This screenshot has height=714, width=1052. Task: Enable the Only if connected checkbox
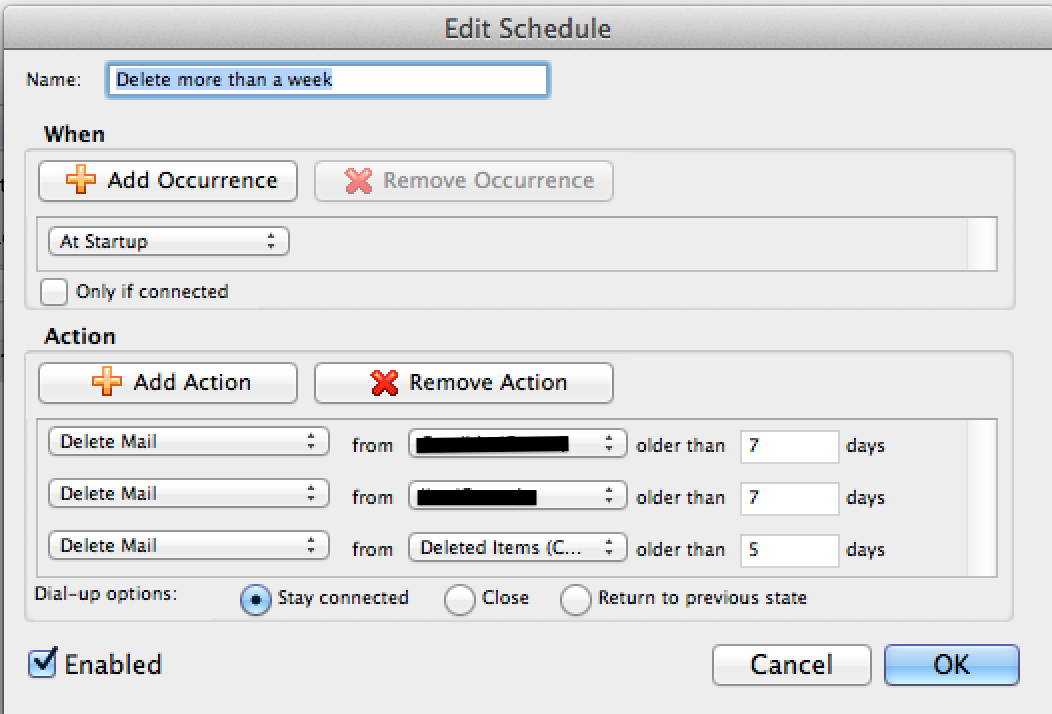(54, 292)
